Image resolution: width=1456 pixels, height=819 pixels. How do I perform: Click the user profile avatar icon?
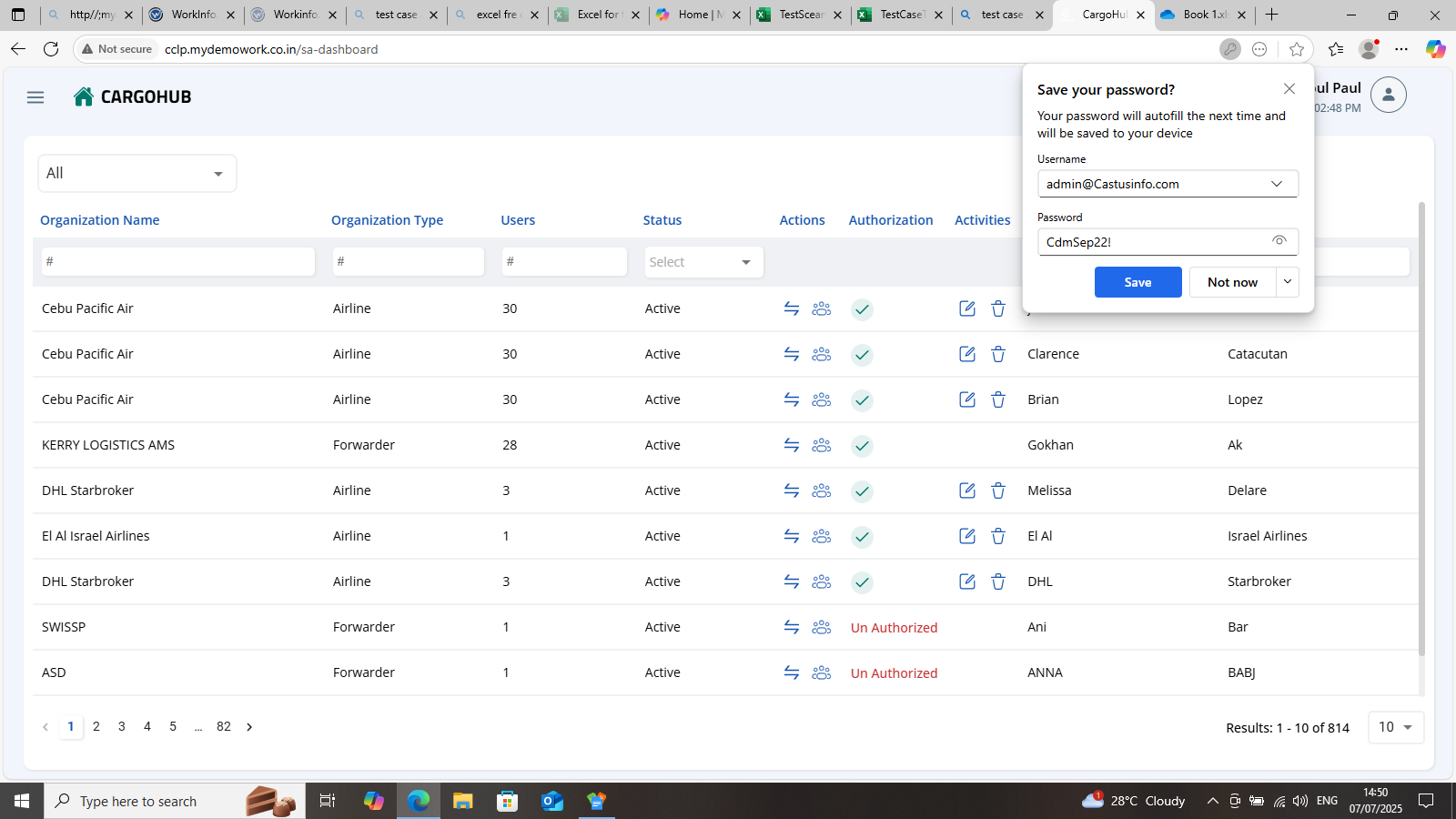[x=1388, y=95]
